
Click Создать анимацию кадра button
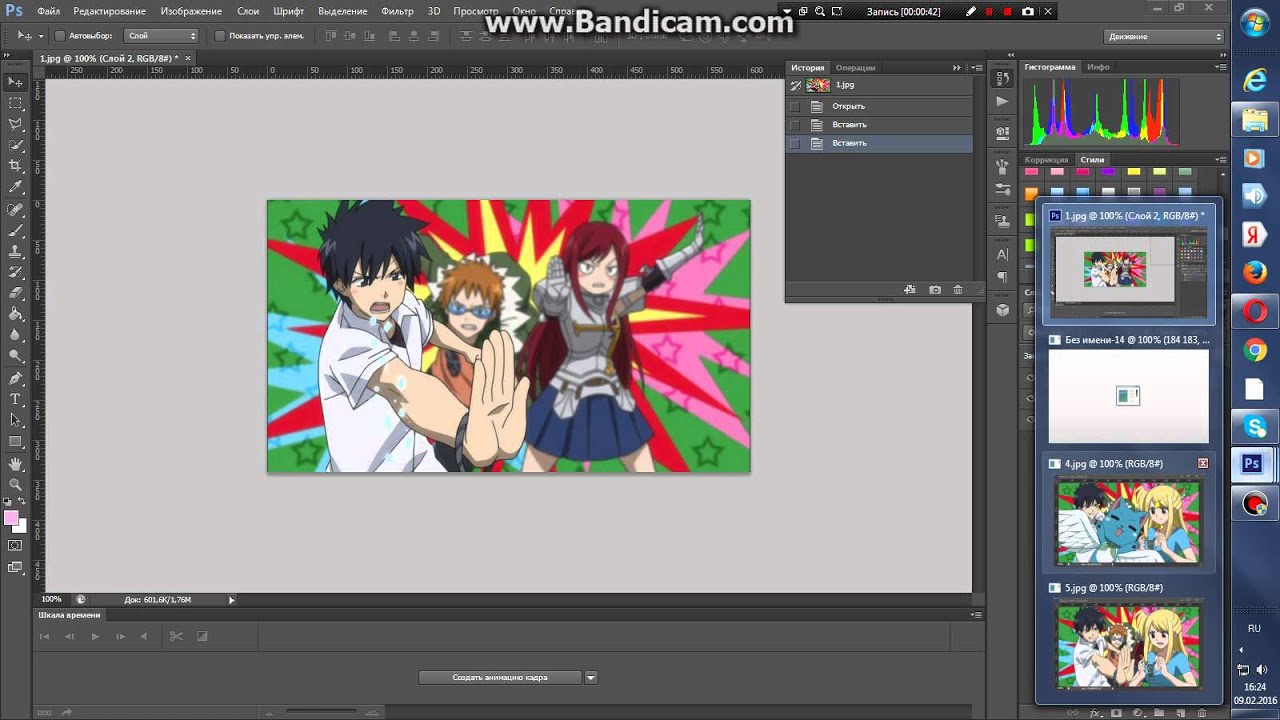[500, 678]
